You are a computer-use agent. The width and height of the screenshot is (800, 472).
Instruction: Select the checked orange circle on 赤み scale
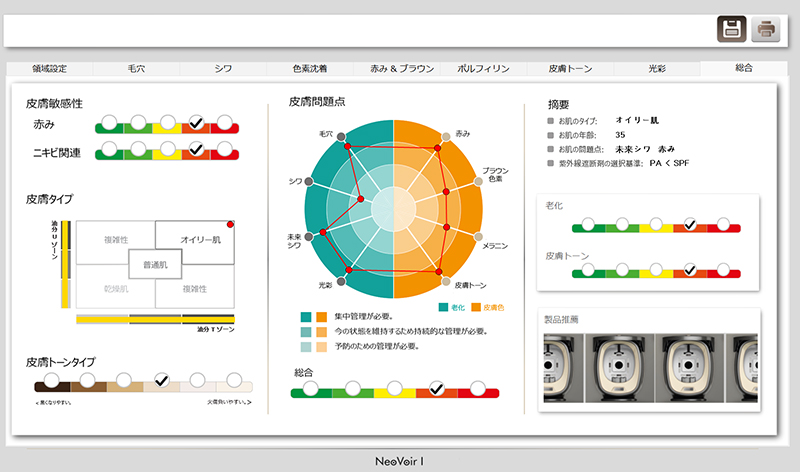pyautogui.click(x=196, y=122)
